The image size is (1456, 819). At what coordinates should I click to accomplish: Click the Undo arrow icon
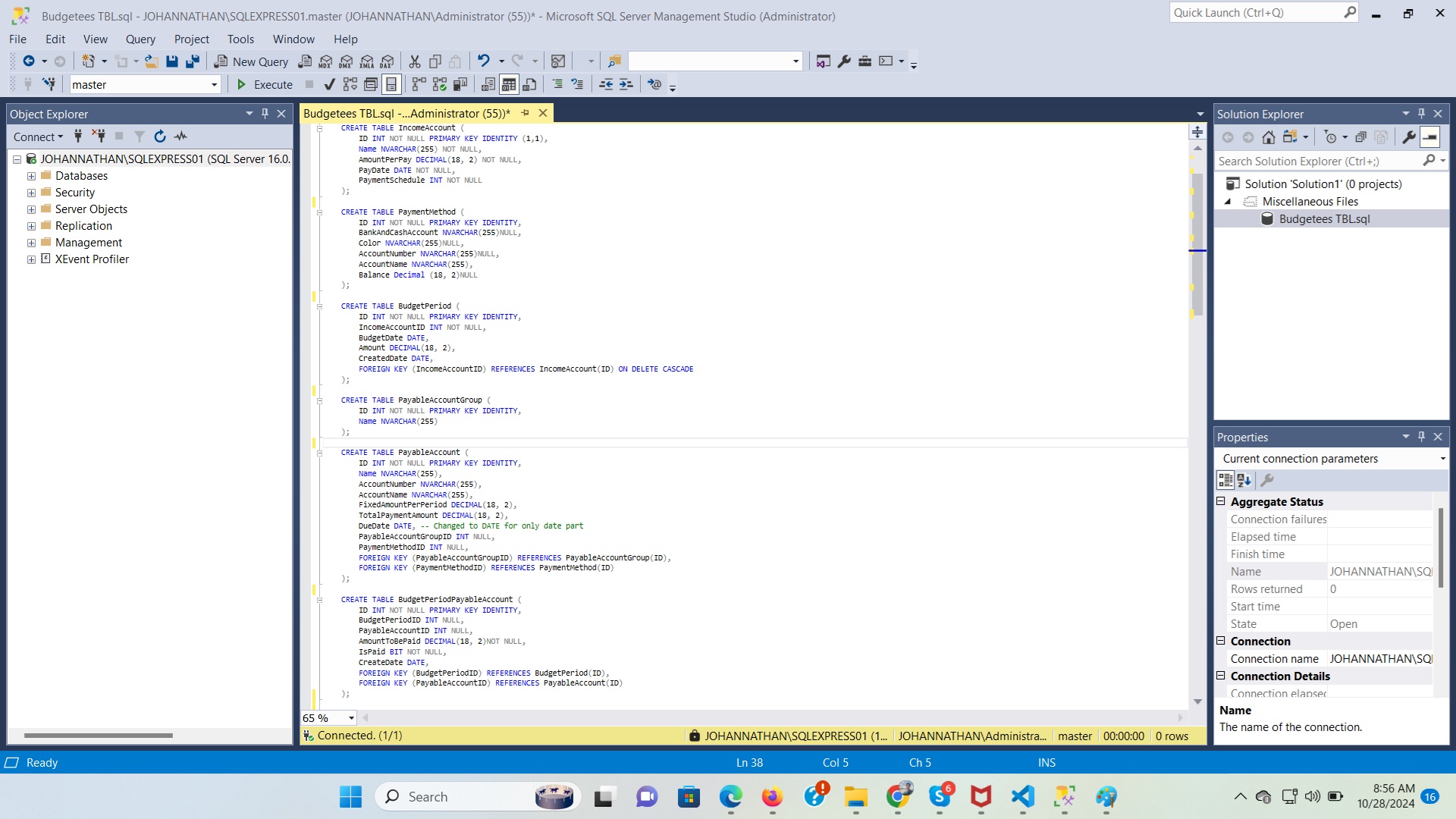pyautogui.click(x=483, y=61)
